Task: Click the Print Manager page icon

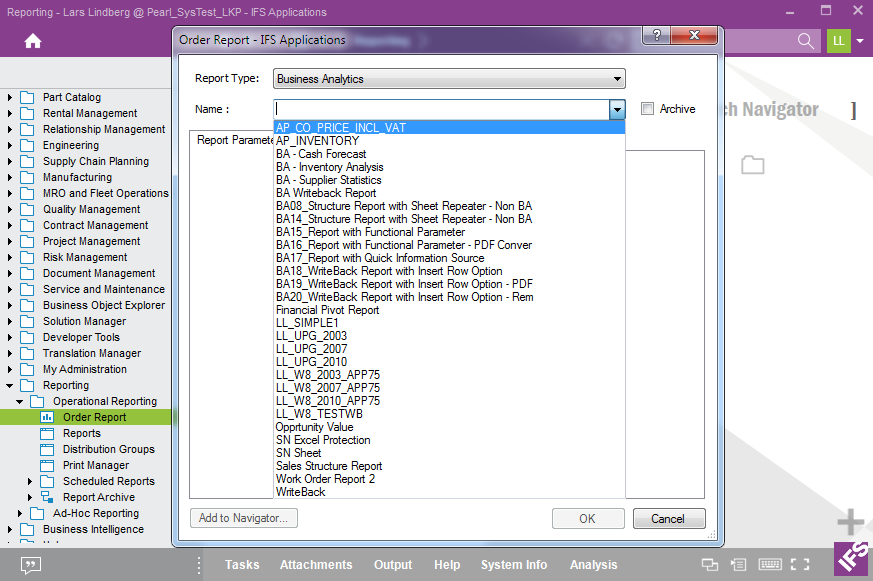Action: click(x=47, y=465)
